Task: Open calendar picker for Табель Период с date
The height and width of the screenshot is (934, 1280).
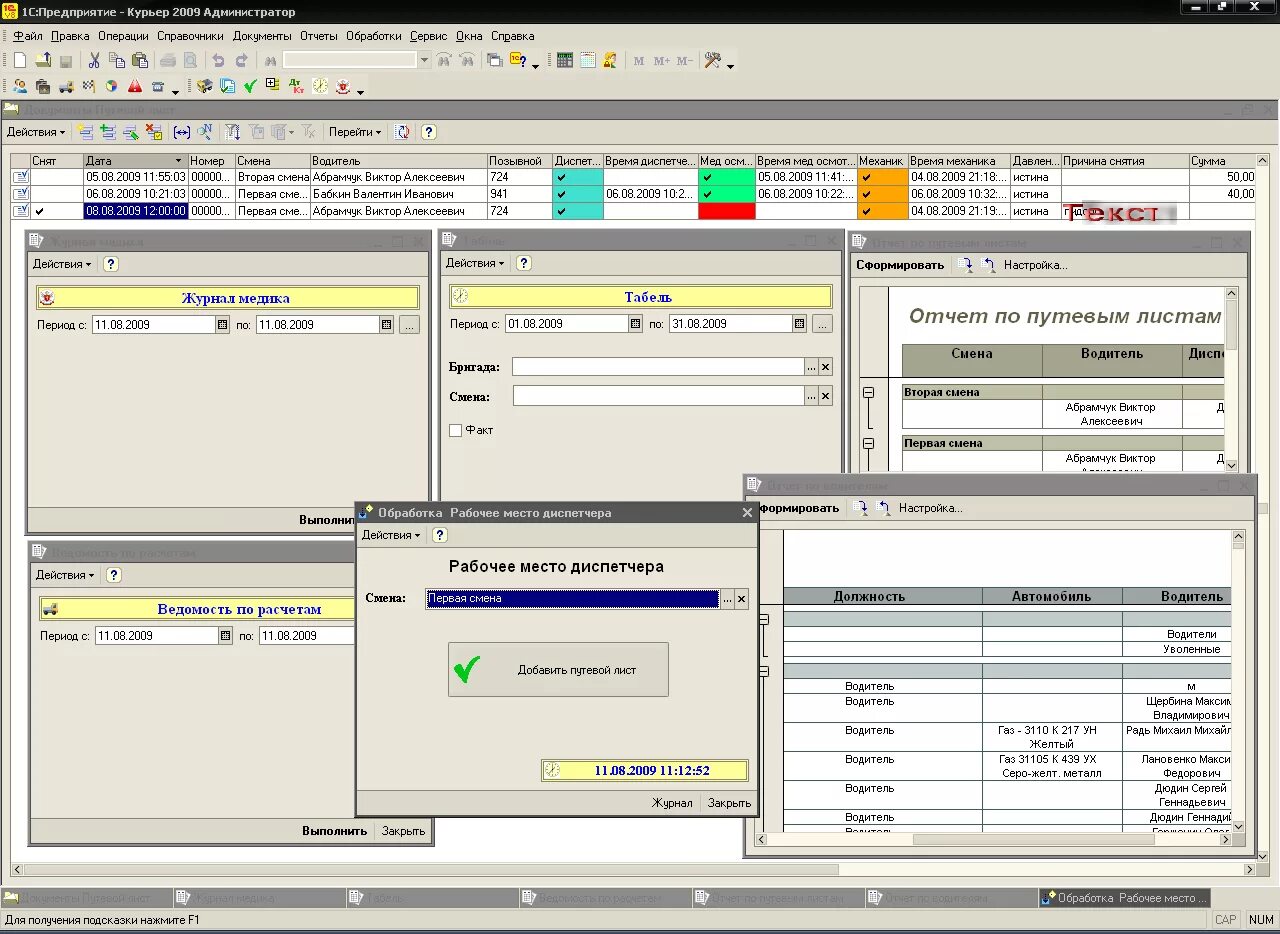Action: [x=635, y=324]
